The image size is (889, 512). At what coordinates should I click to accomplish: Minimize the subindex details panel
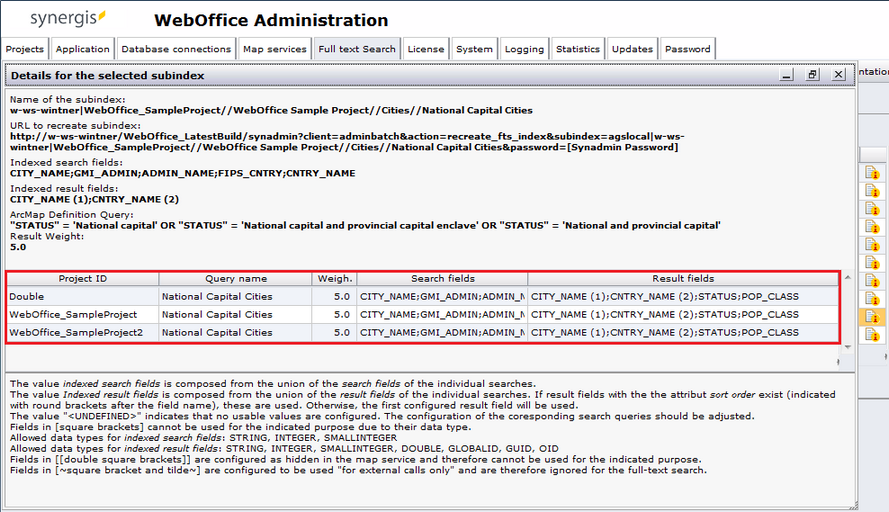(786, 75)
